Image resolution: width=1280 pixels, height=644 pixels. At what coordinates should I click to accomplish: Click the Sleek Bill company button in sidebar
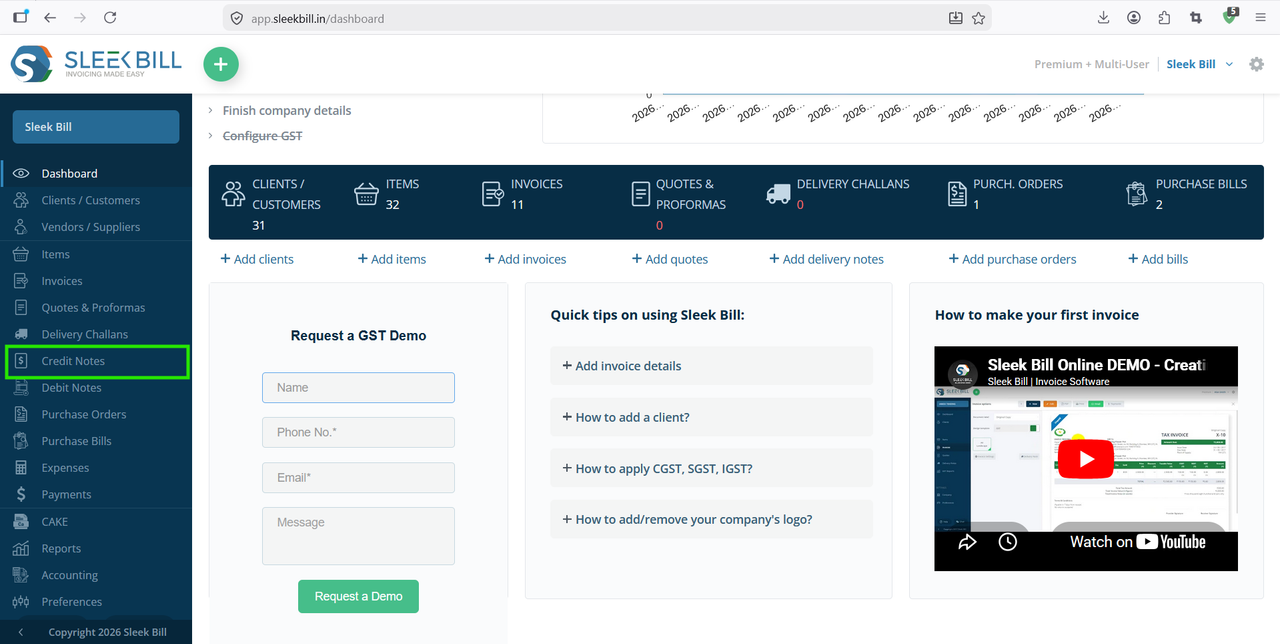[x=96, y=127]
